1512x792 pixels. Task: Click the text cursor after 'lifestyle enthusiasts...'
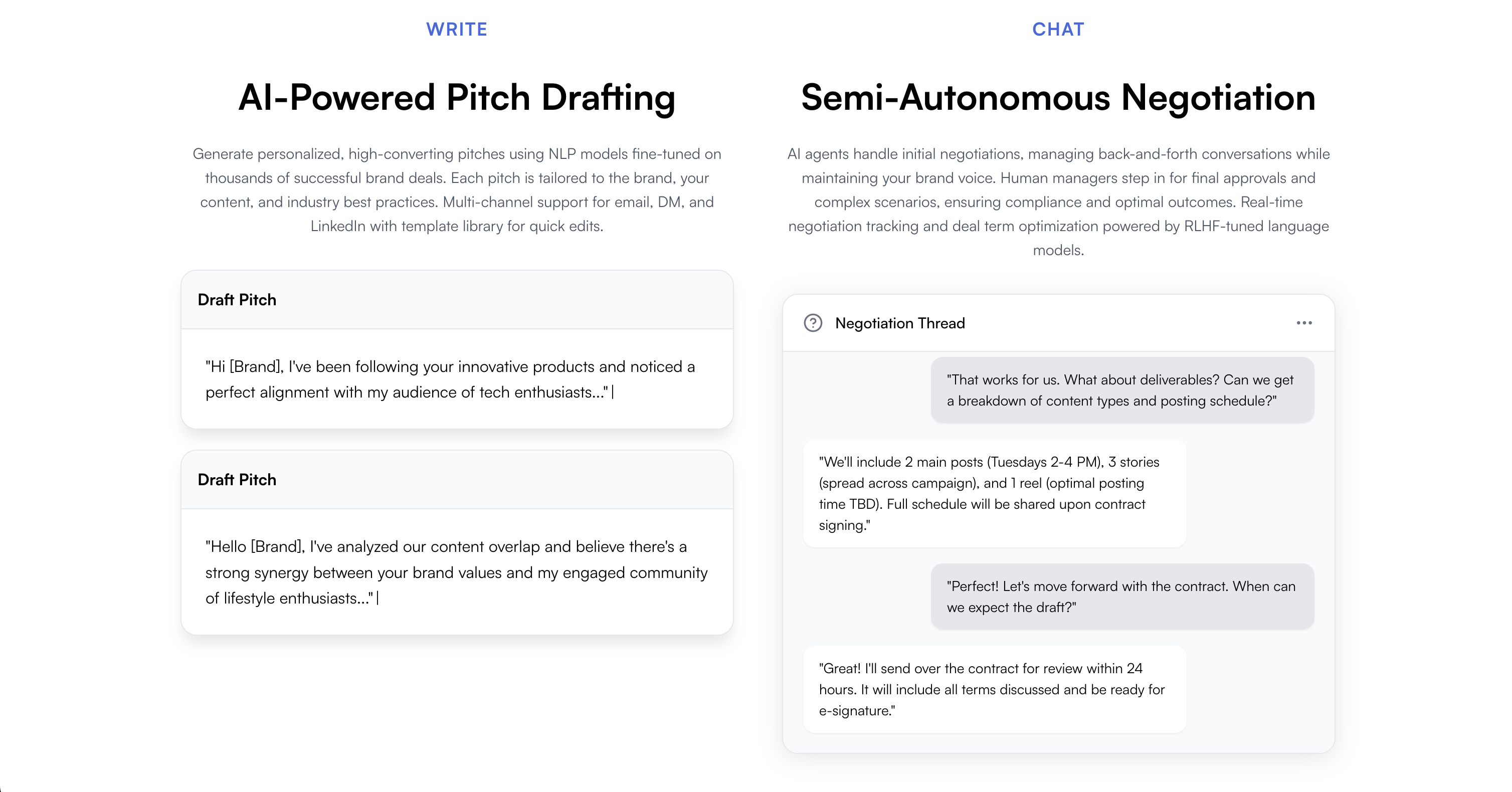pos(377,598)
